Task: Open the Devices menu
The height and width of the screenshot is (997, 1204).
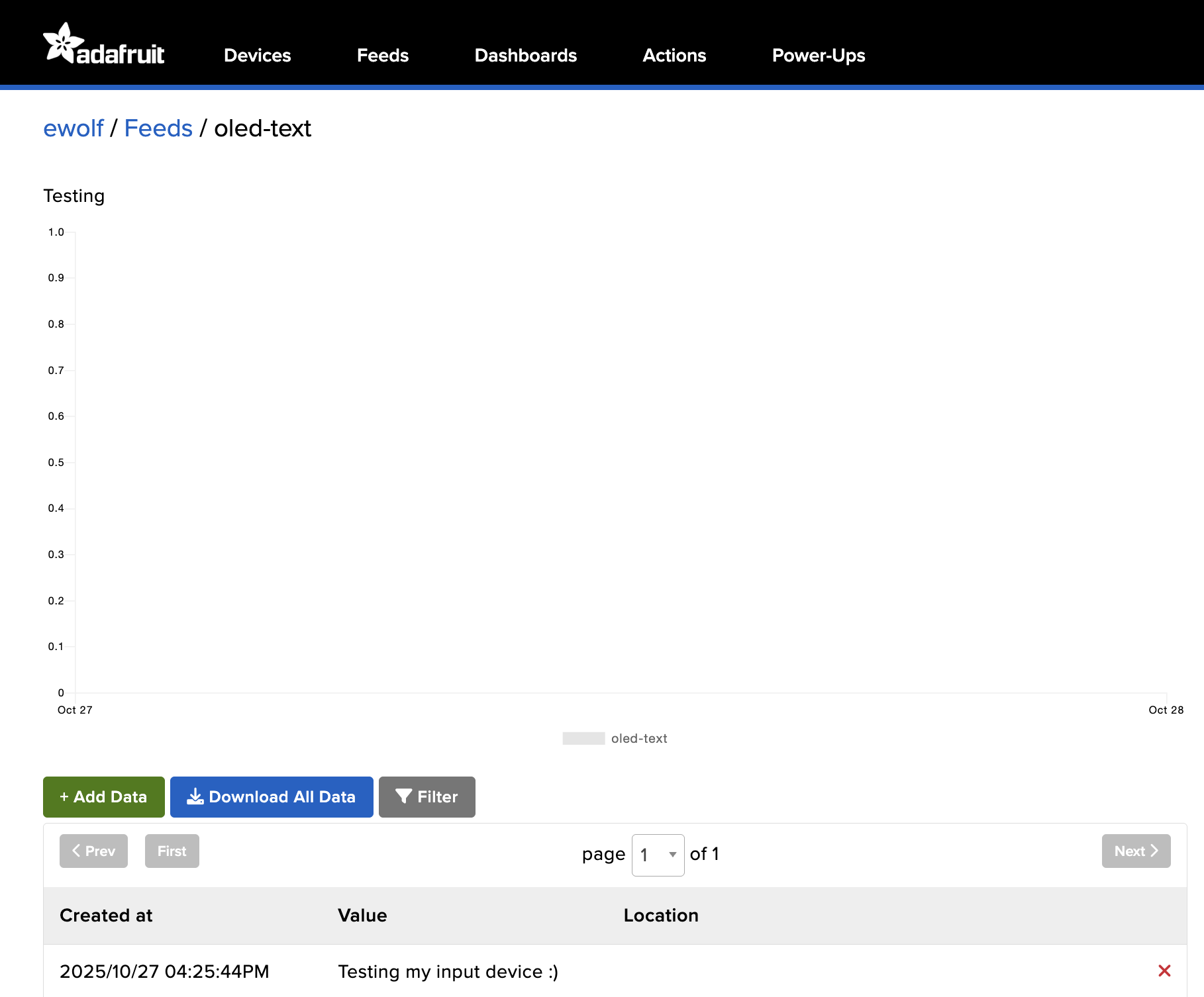Action: 257,56
